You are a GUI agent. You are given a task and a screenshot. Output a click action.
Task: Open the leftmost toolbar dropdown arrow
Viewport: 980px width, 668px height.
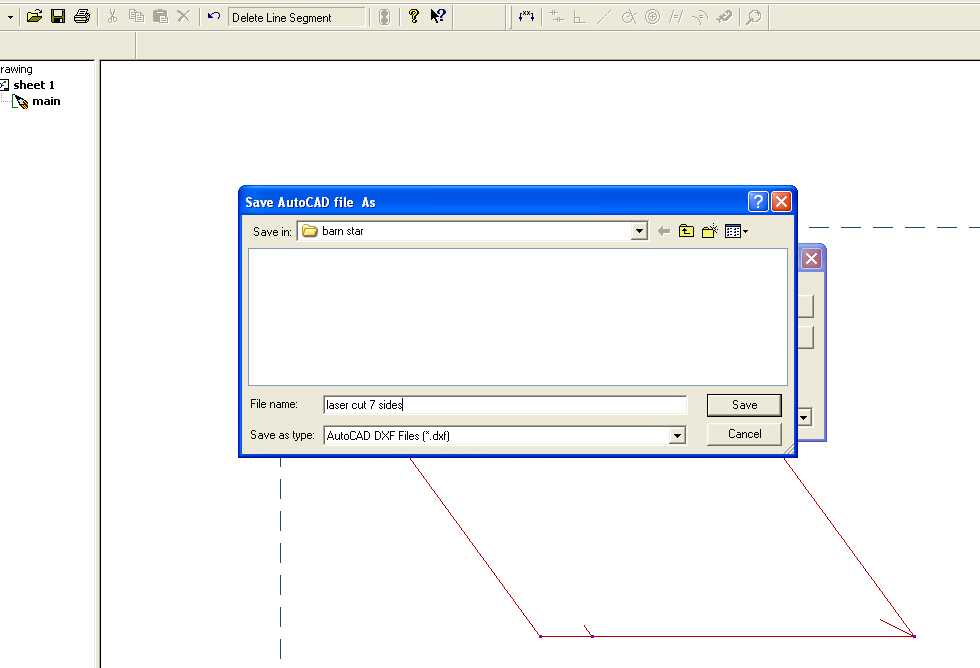click(x=10, y=17)
